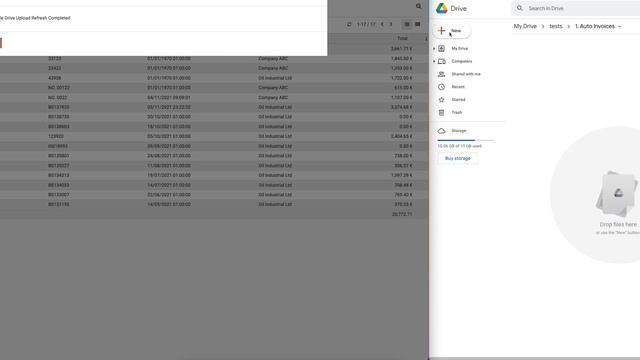The width and height of the screenshot is (640, 360).
Task: Click the 20,772.71 grand total
Action: (402, 214)
